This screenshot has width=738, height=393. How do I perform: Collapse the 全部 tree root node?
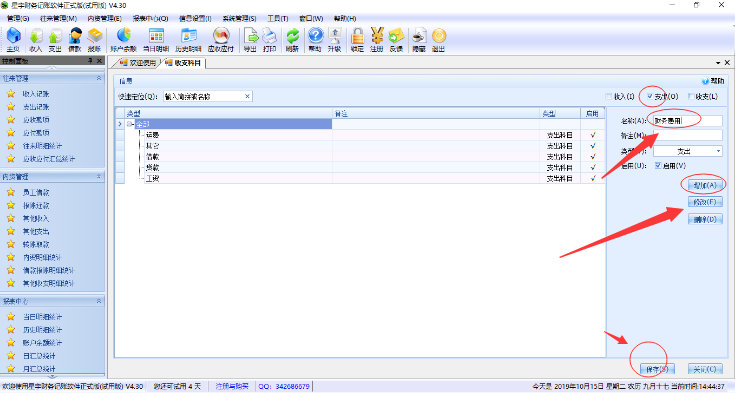pyautogui.click(x=129, y=124)
